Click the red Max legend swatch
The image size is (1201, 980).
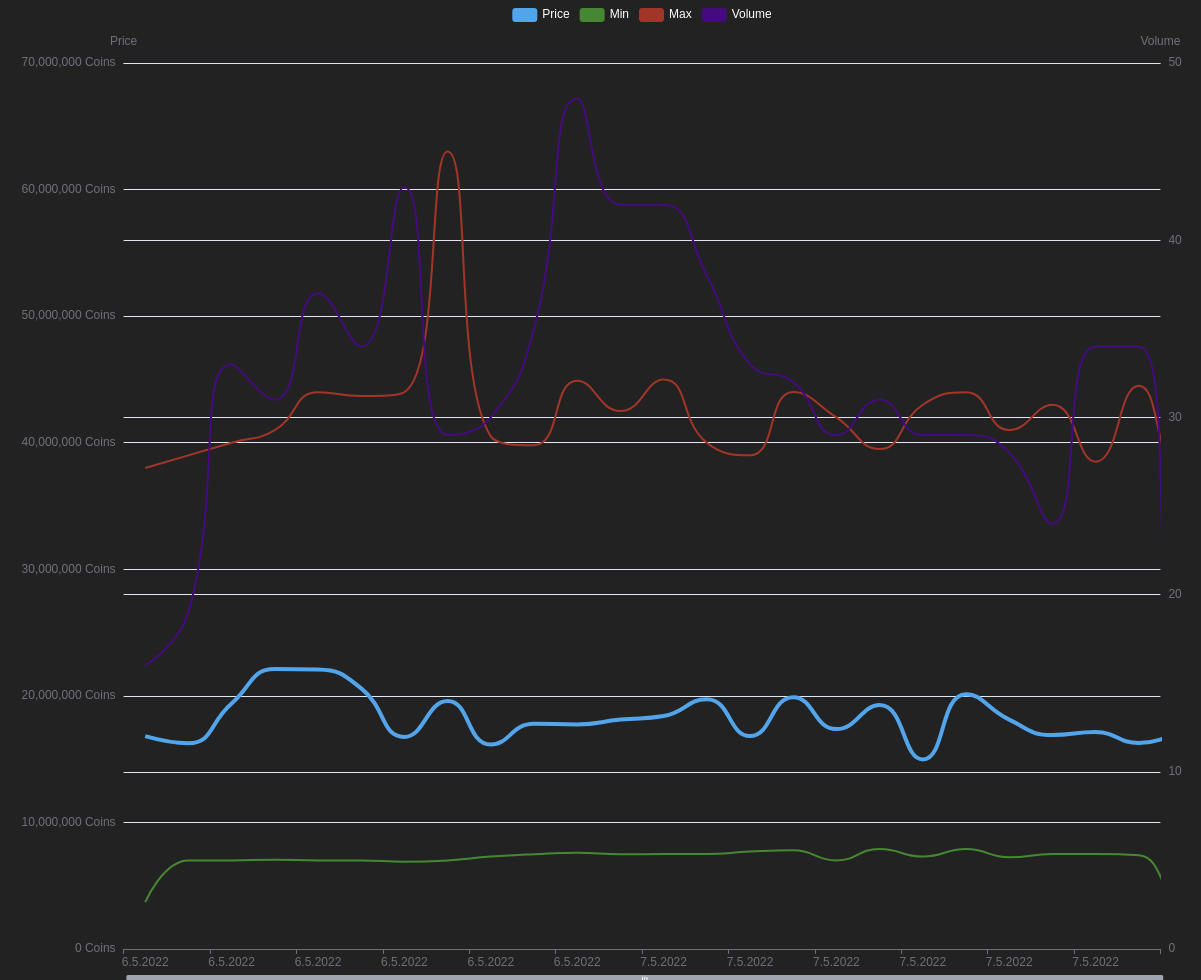click(x=651, y=15)
